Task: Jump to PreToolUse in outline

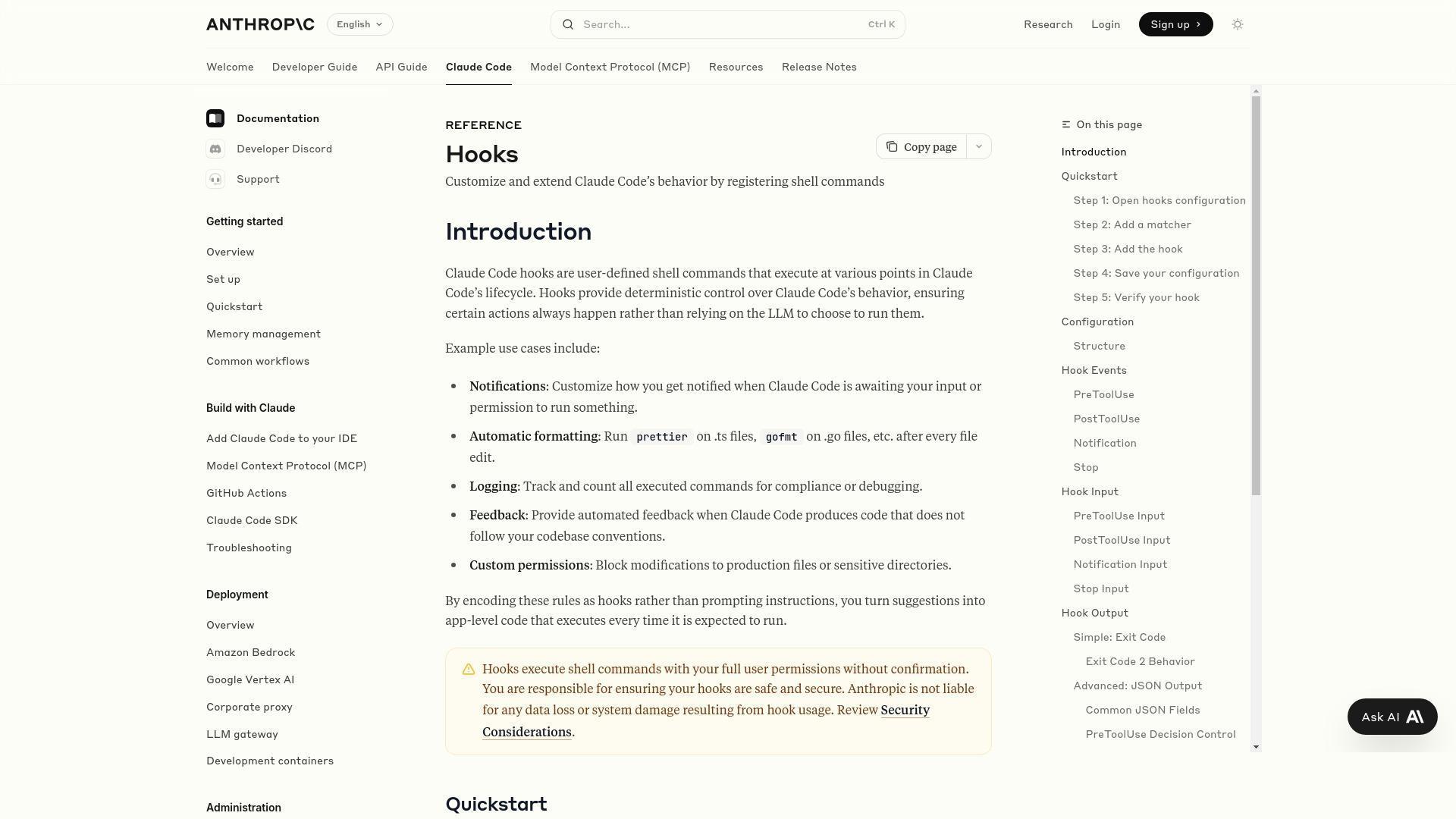Action: click(x=1103, y=394)
